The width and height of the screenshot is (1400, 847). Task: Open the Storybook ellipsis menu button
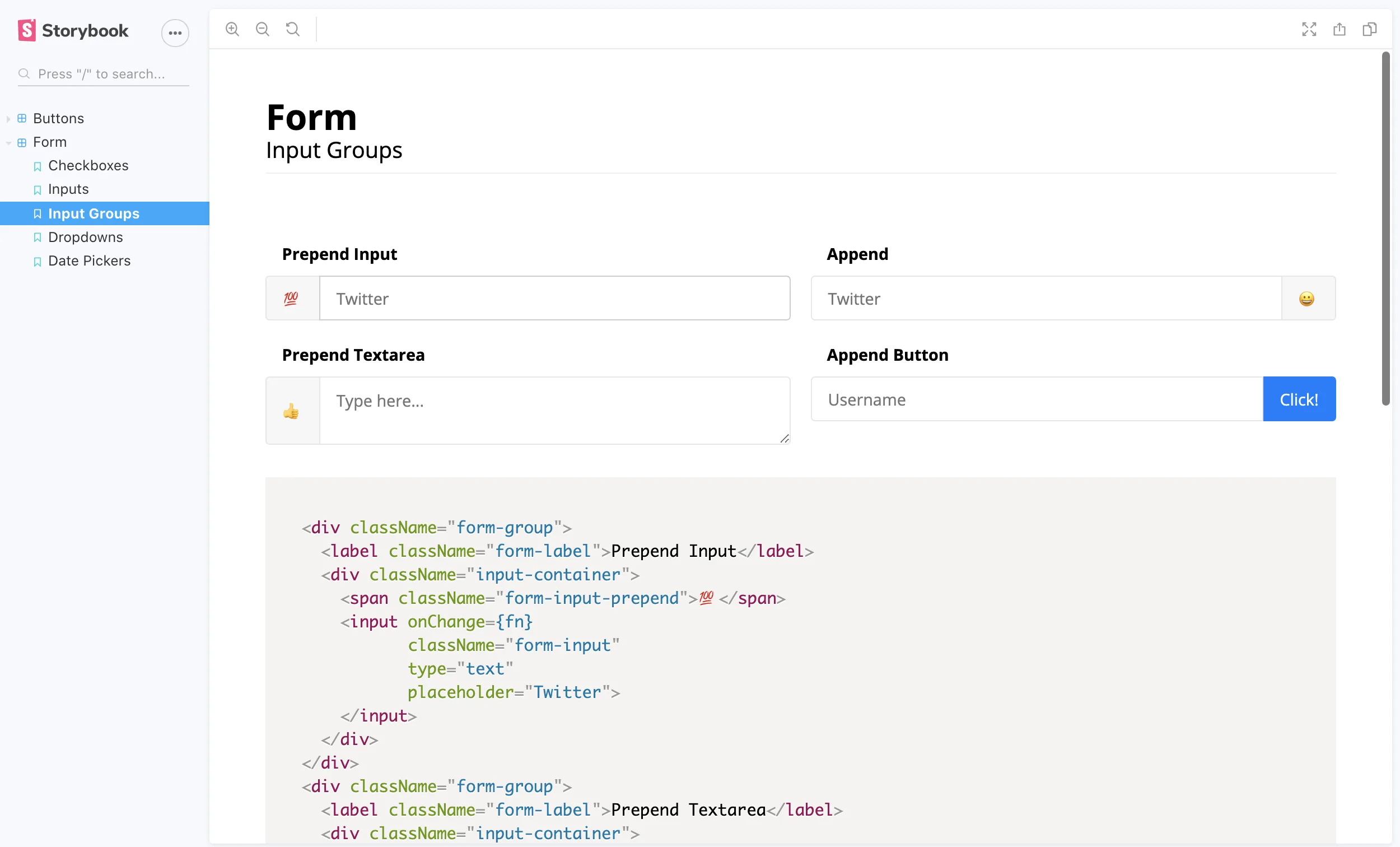pyautogui.click(x=175, y=33)
